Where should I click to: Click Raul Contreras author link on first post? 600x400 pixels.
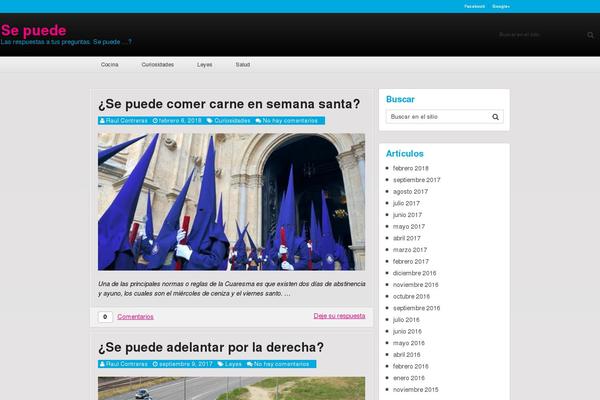pos(127,121)
